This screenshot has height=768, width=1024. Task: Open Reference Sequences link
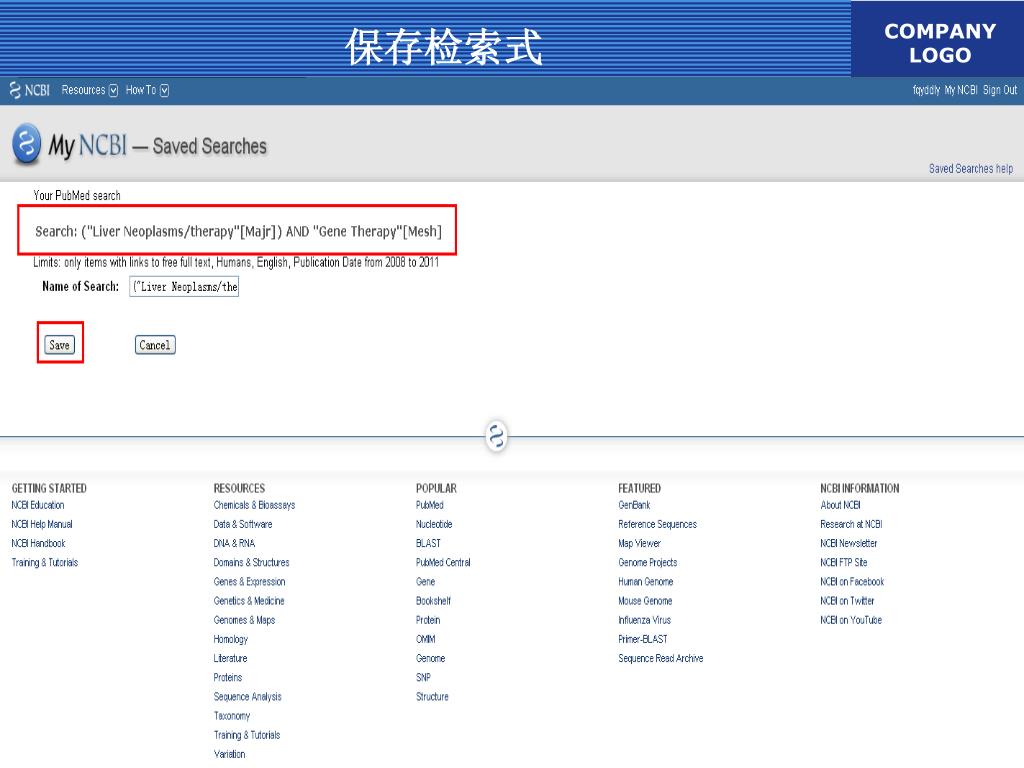[x=658, y=524]
